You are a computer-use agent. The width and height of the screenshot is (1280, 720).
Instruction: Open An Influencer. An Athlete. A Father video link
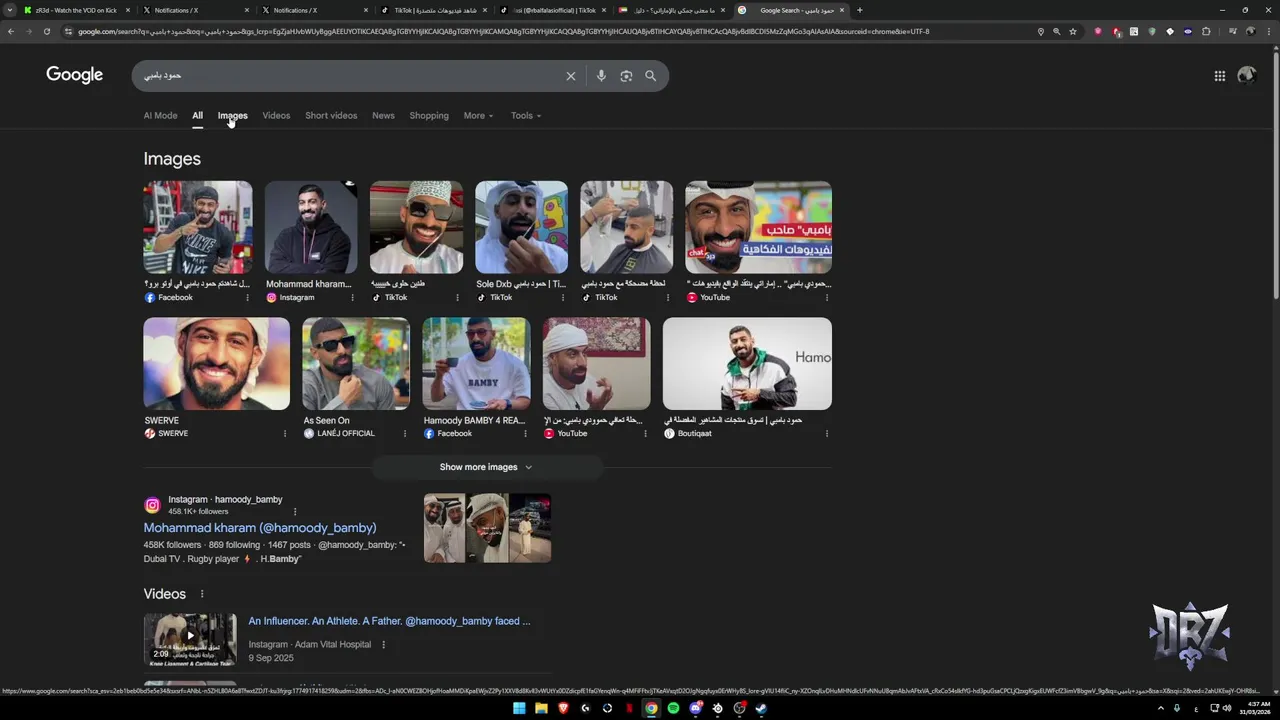[x=389, y=621]
